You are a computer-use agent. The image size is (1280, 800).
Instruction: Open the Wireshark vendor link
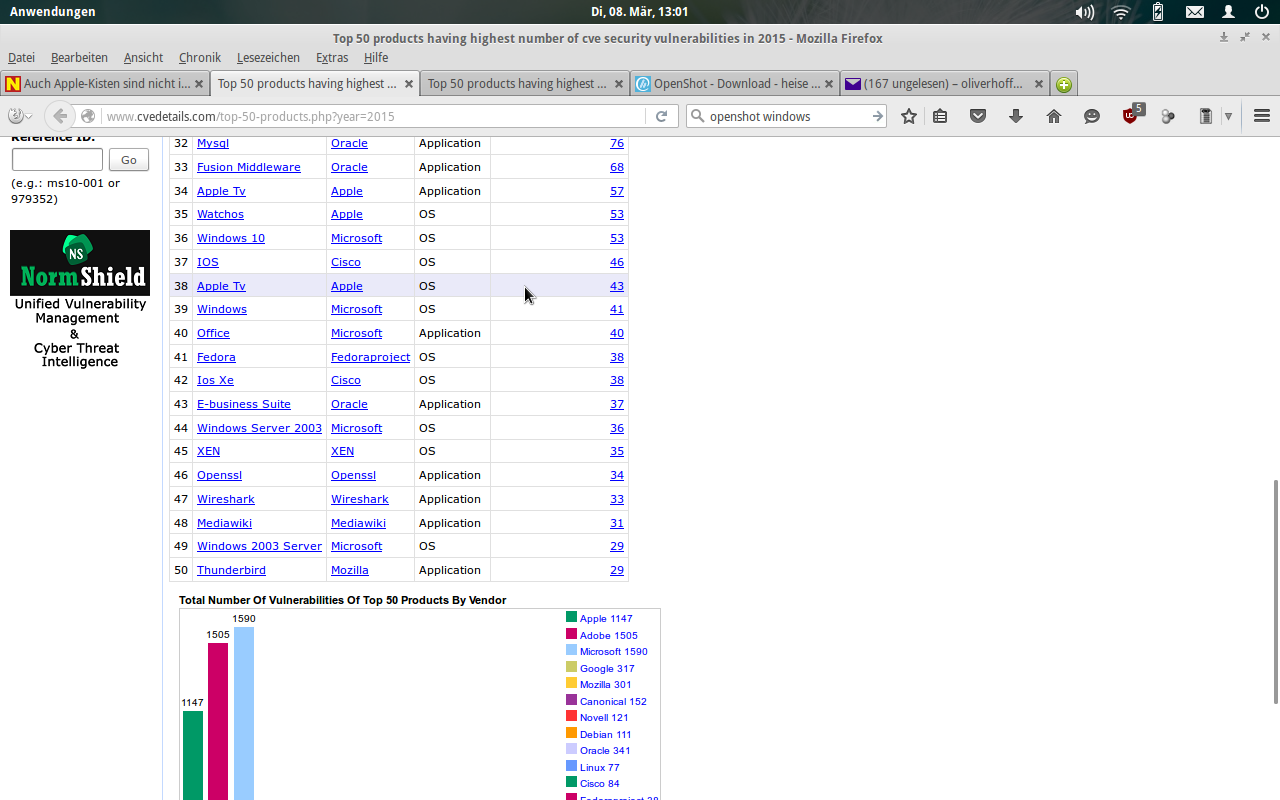tap(360, 499)
